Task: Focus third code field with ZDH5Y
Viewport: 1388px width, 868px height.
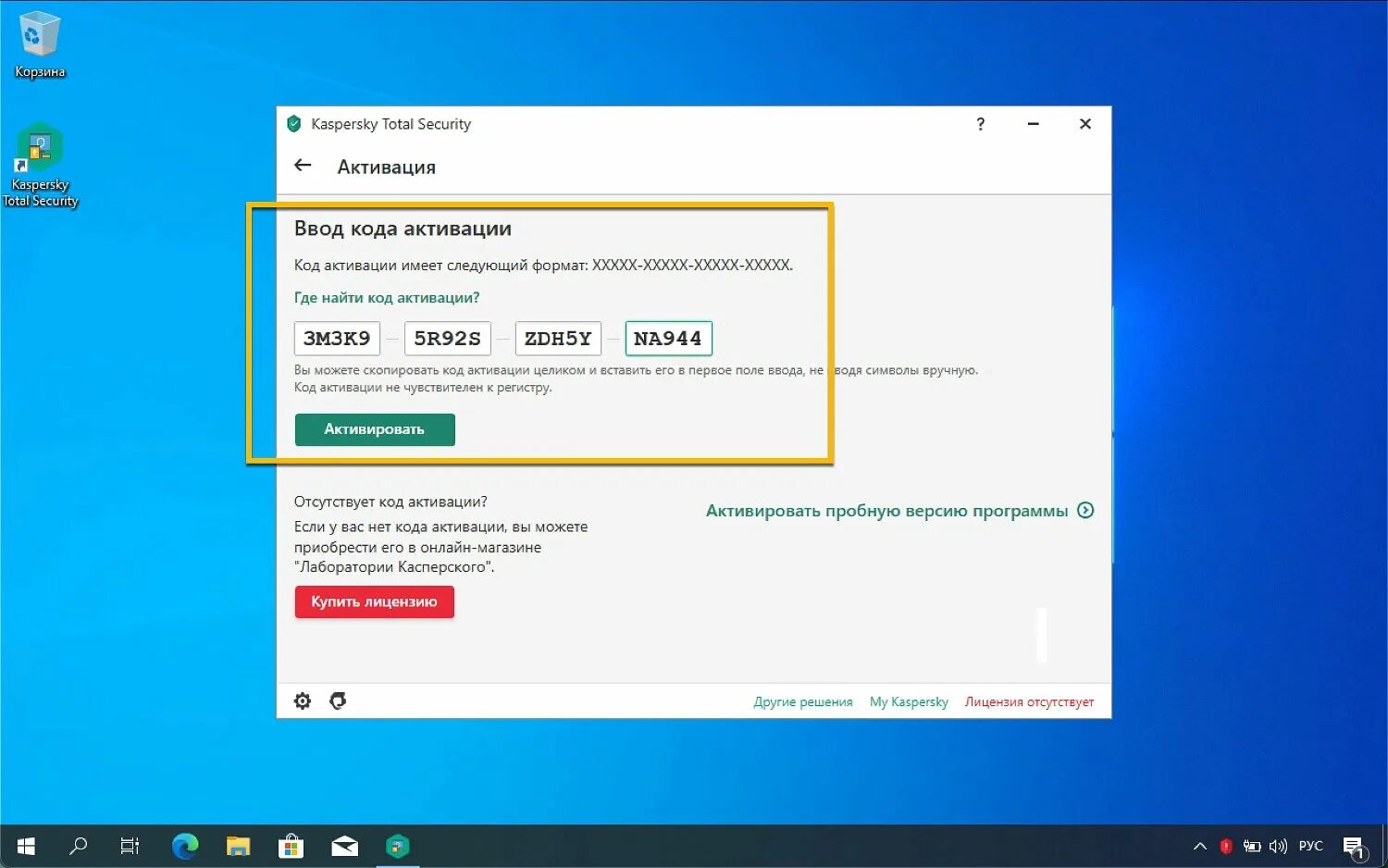Action: 558,339
